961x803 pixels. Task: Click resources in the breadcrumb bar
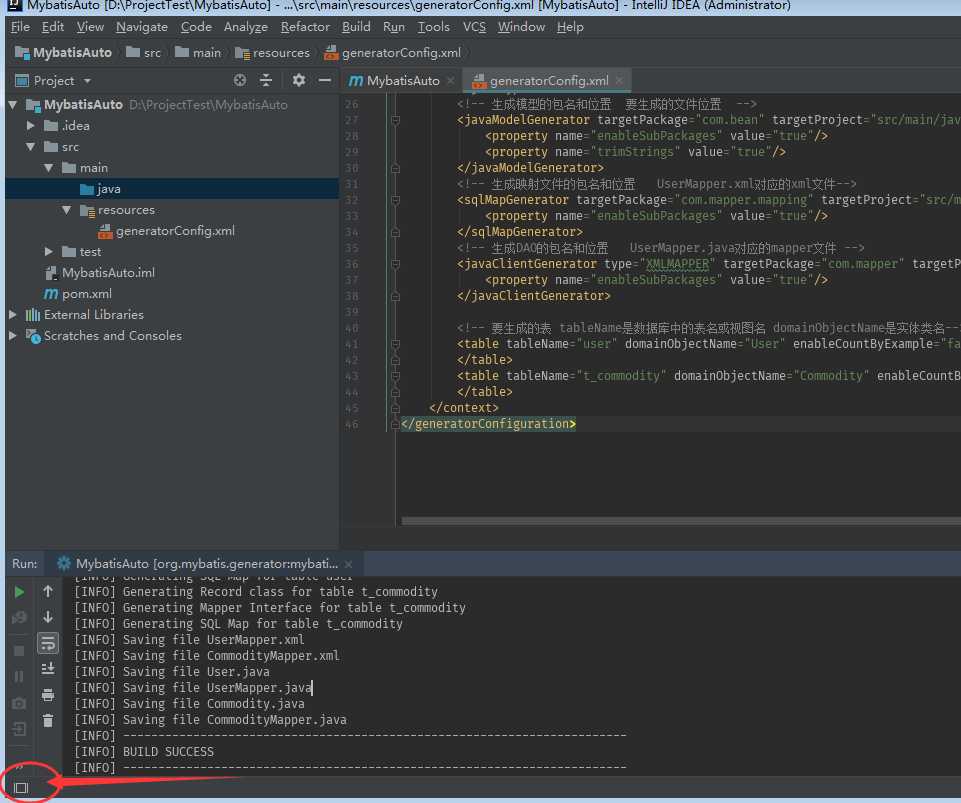[273, 53]
